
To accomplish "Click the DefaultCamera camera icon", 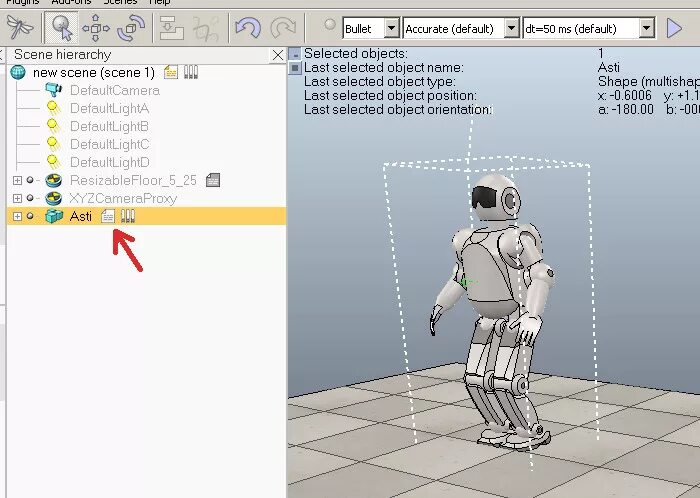I will pyautogui.click(x=53, y=90).
